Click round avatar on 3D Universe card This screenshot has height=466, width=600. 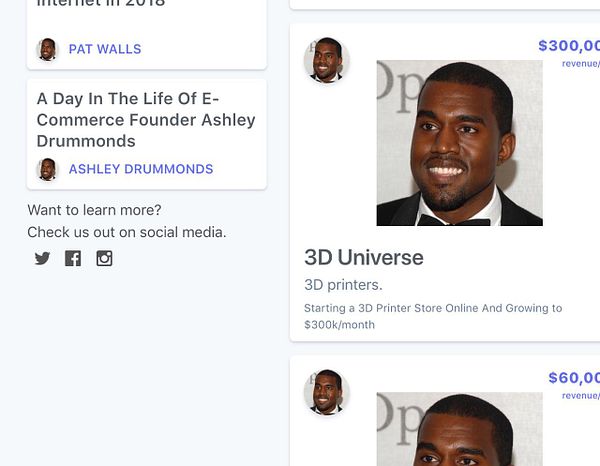[326, 60]
